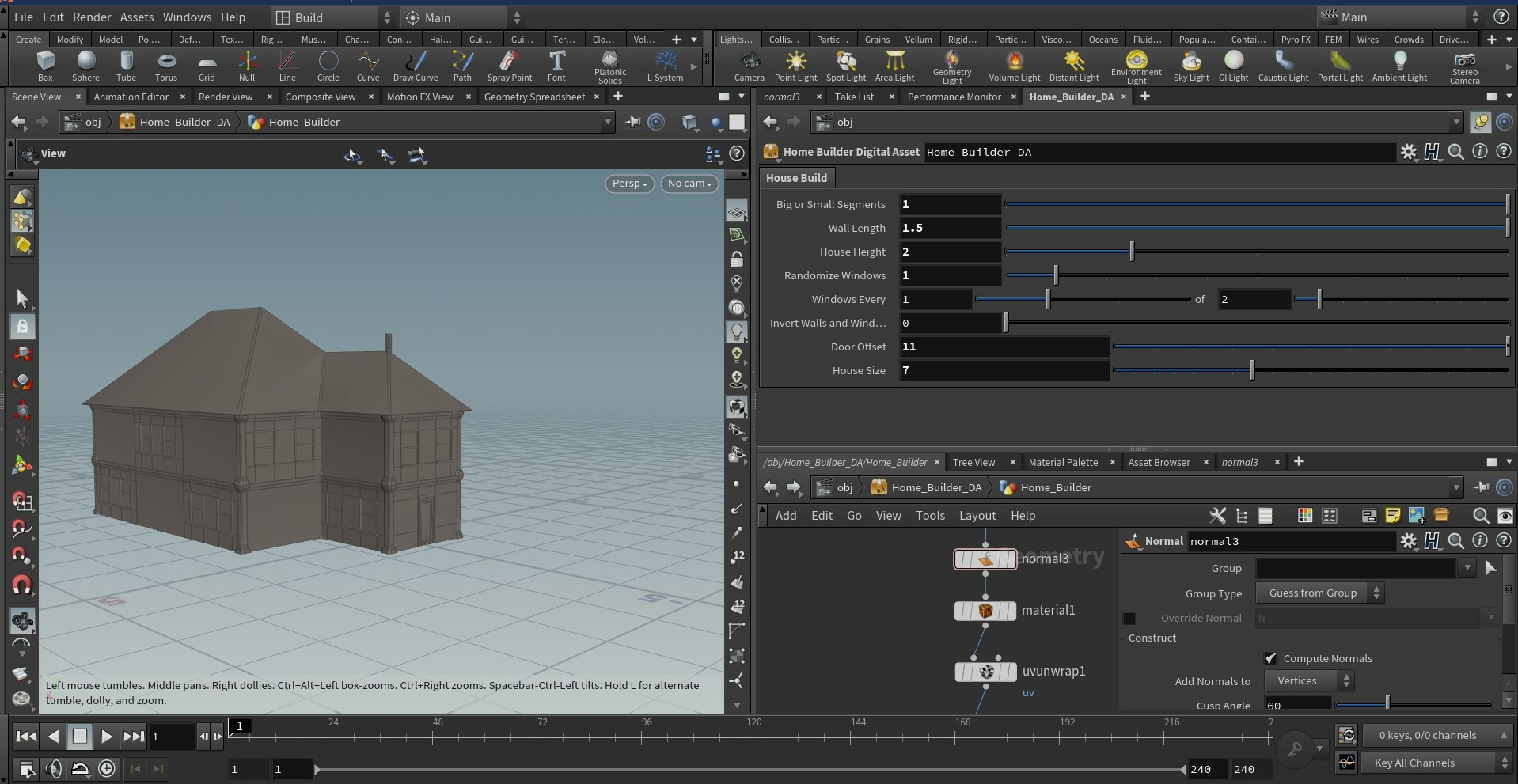Enable the Compute Normals checkbox
1518x784 pixels.
click(x=1271, y=657)
